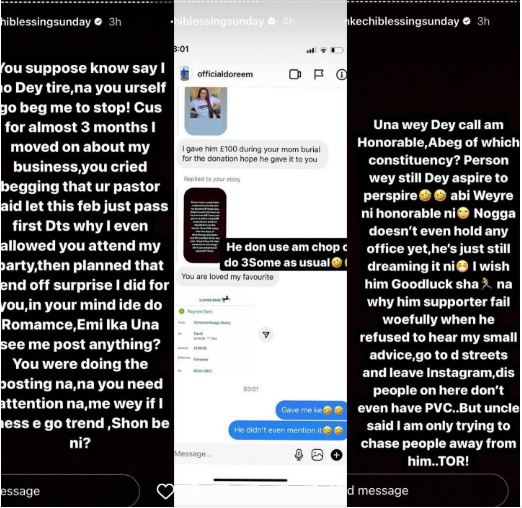
Task: Open officialdoreem profile avatar
Action: click(x=184, y=74)
